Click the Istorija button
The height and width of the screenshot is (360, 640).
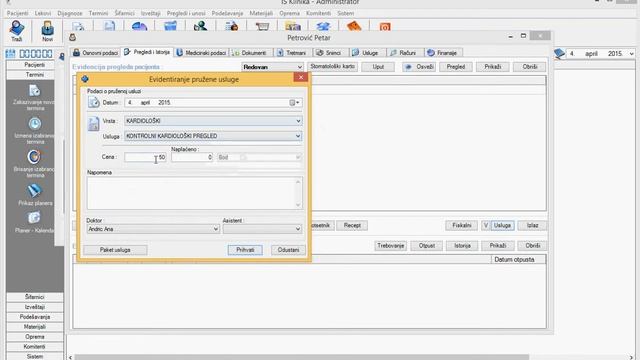click(x=462, y=246)
